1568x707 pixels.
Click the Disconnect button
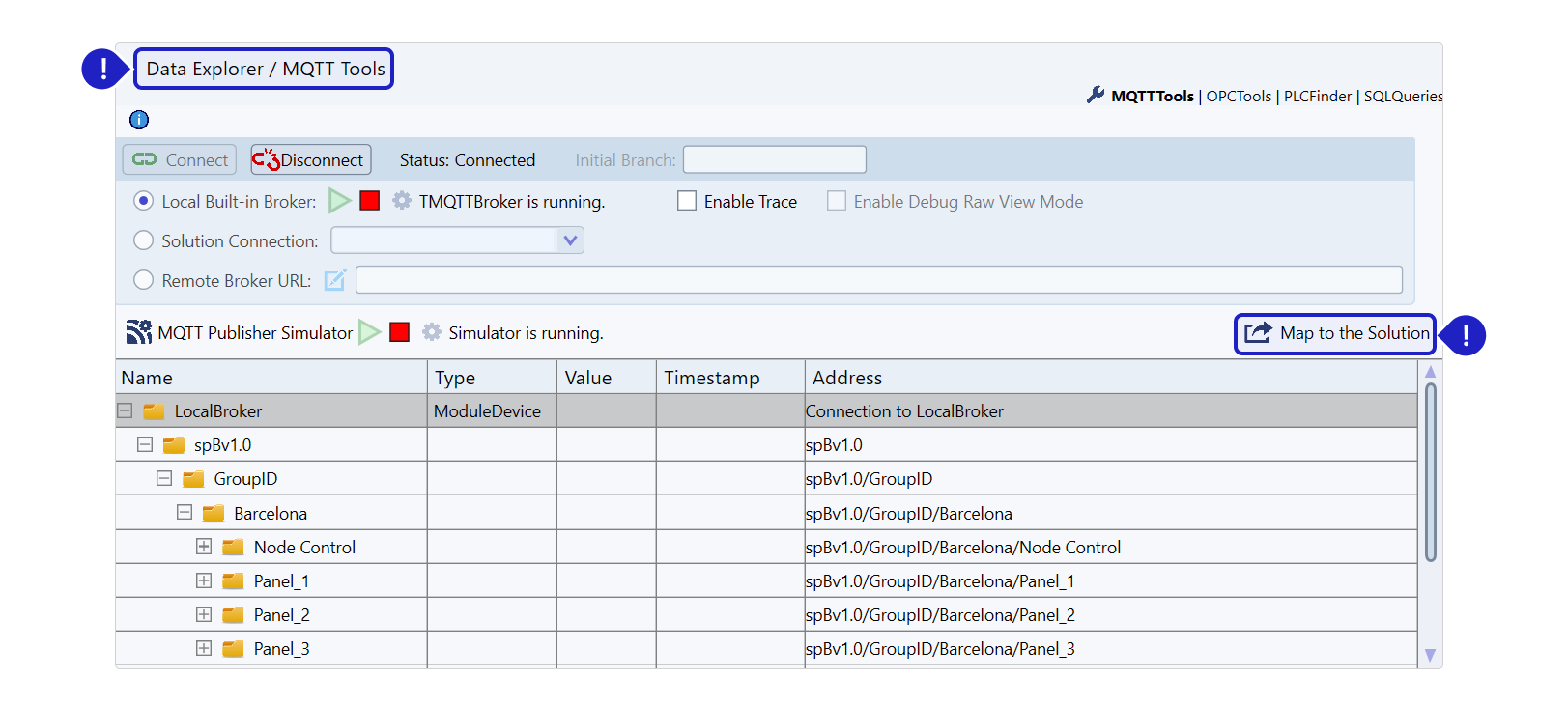pyautogui.click(x=311, y=159)
